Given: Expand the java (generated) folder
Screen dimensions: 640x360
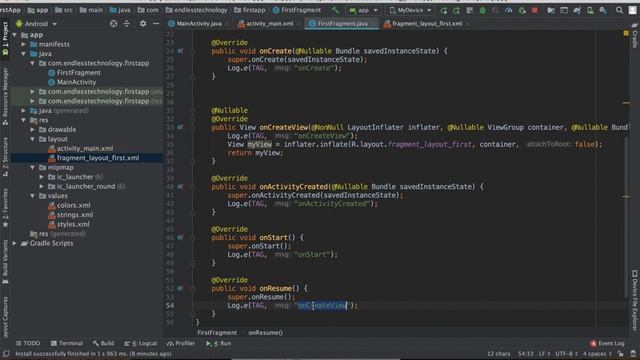Looking at the screenshot, I should 24,111.
